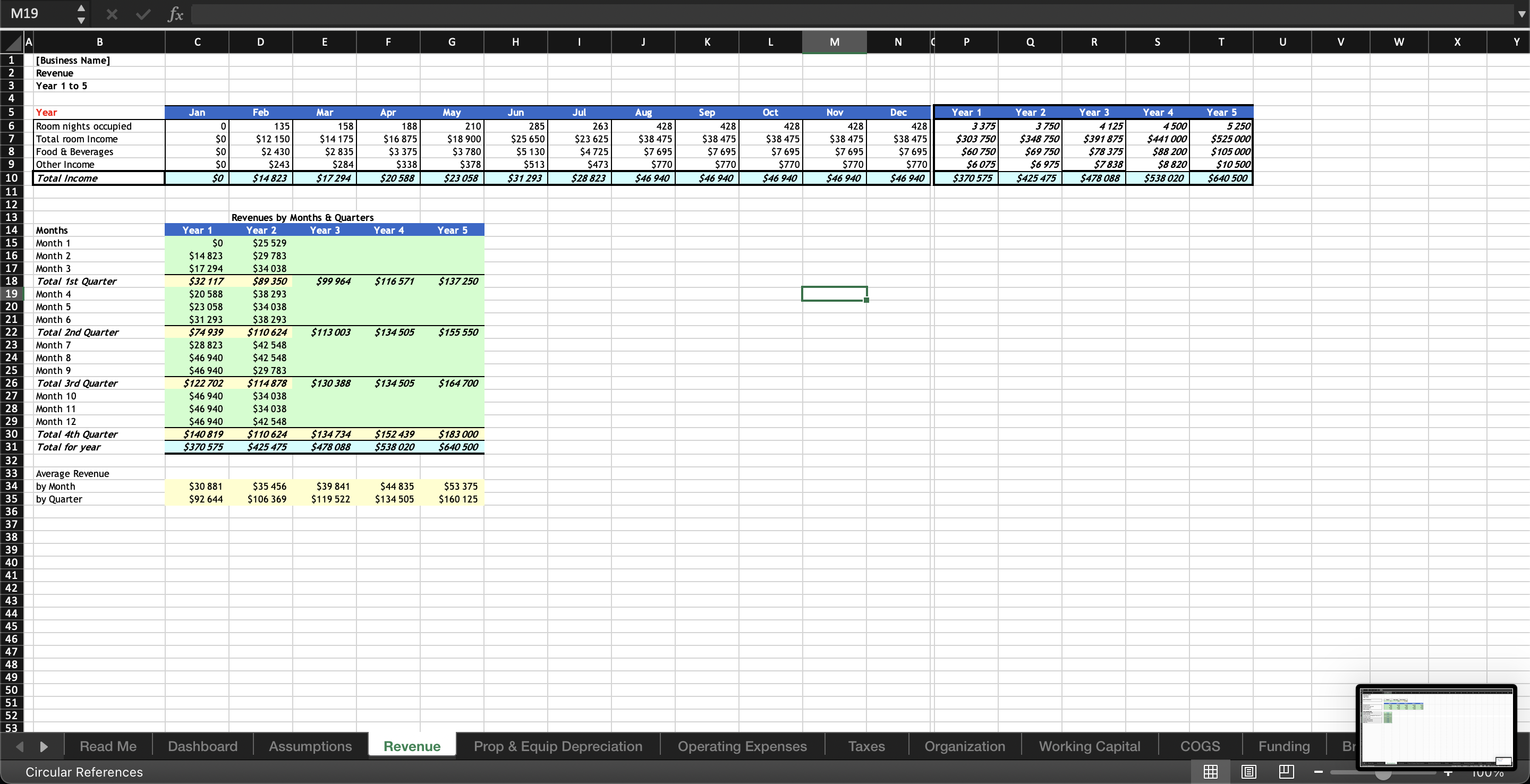Viewport: 1530px width, 784px height.
Task: Open the Organization sheet tab
Action: [x=965, y=746]
